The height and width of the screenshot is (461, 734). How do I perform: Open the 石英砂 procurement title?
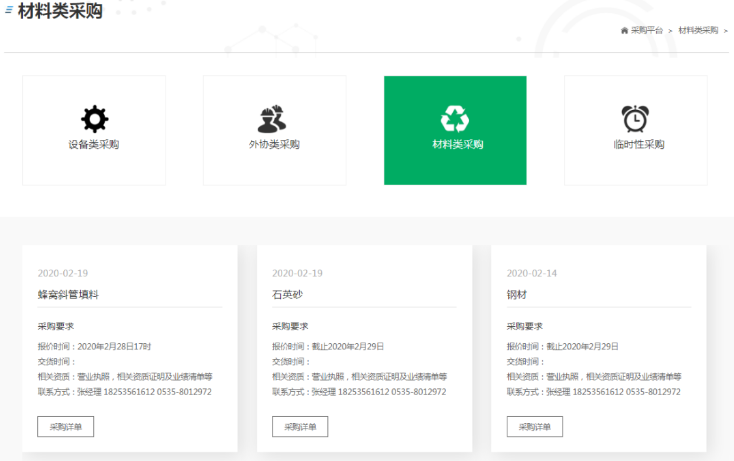[x=287, y=295]
